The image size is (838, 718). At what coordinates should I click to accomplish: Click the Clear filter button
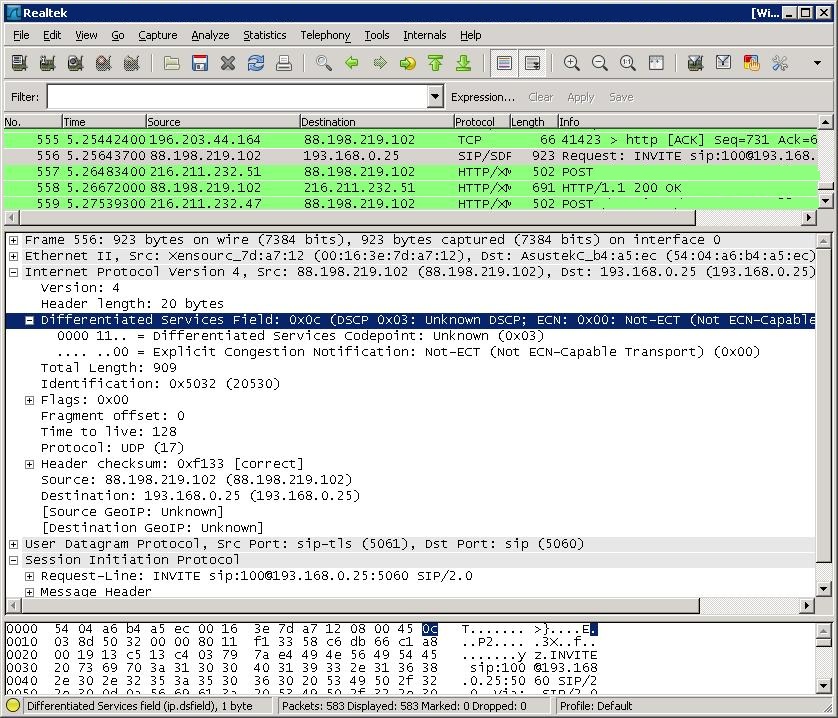click(x=540, y=97)
